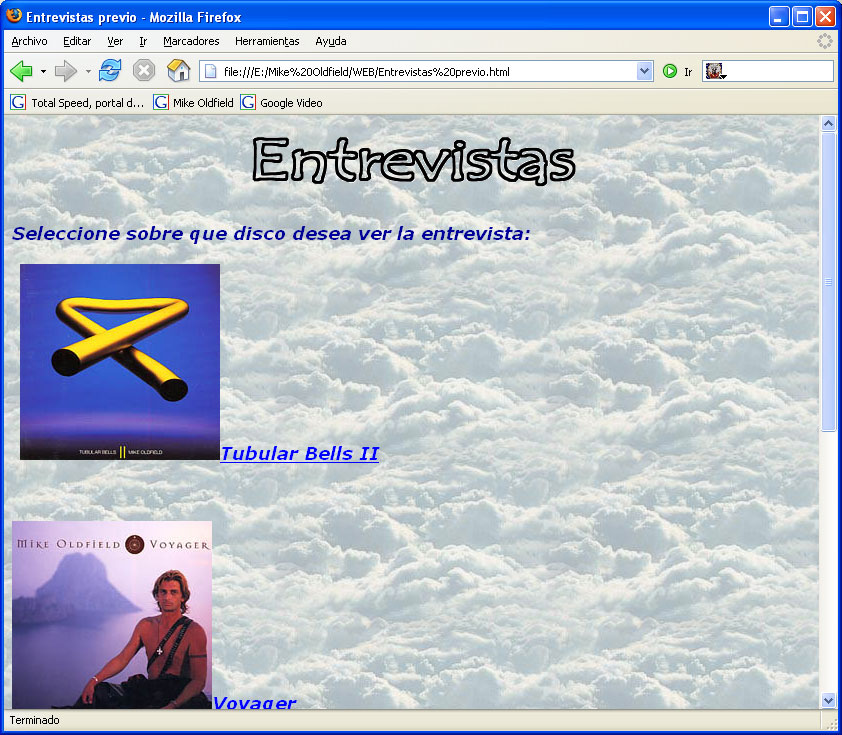Image resolution: width=842 pixels, height=735 pixels.
Task: Open the Ir menu
Action: click(x=143, y=41)
